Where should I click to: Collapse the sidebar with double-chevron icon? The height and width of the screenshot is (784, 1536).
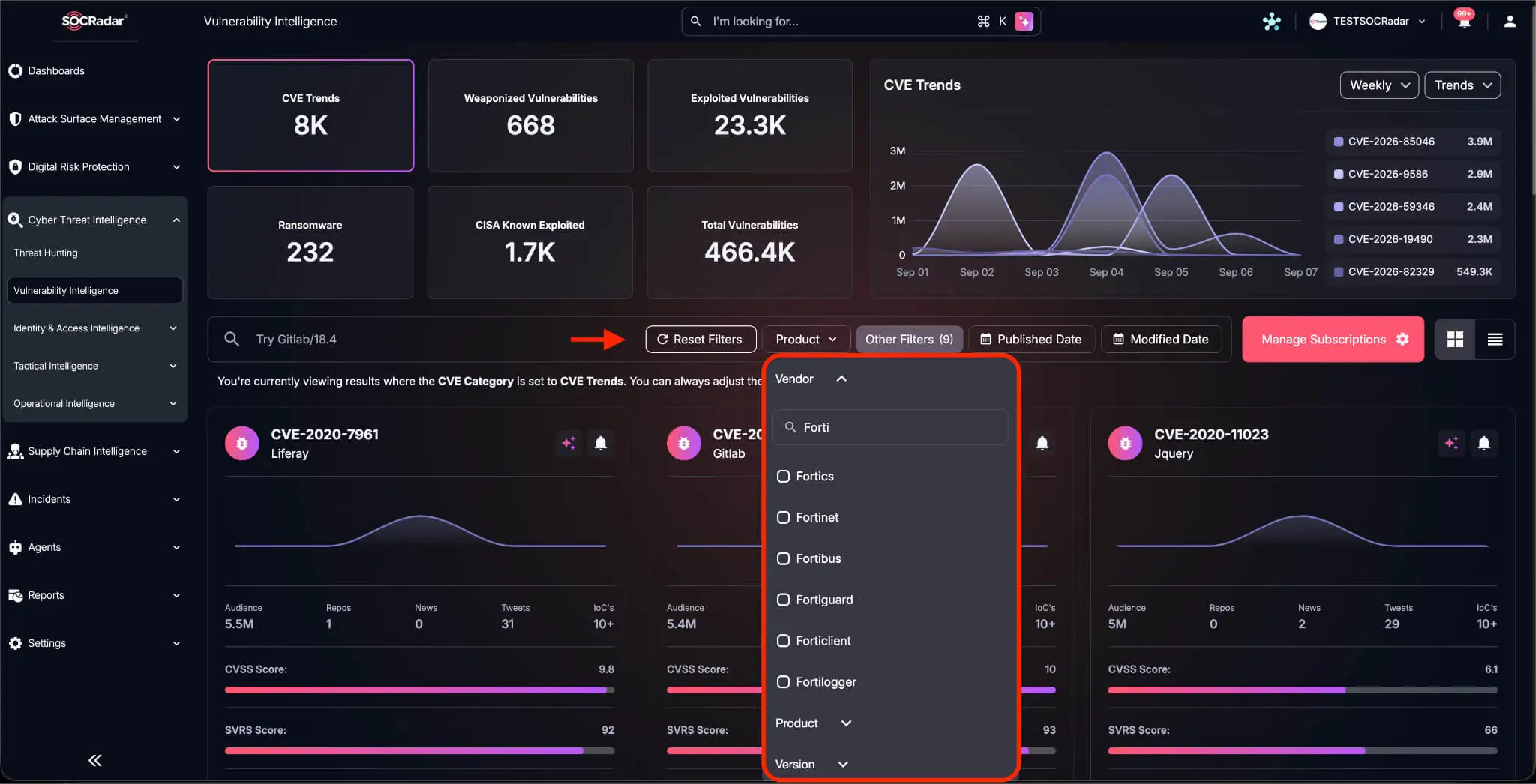click(94, 760)
